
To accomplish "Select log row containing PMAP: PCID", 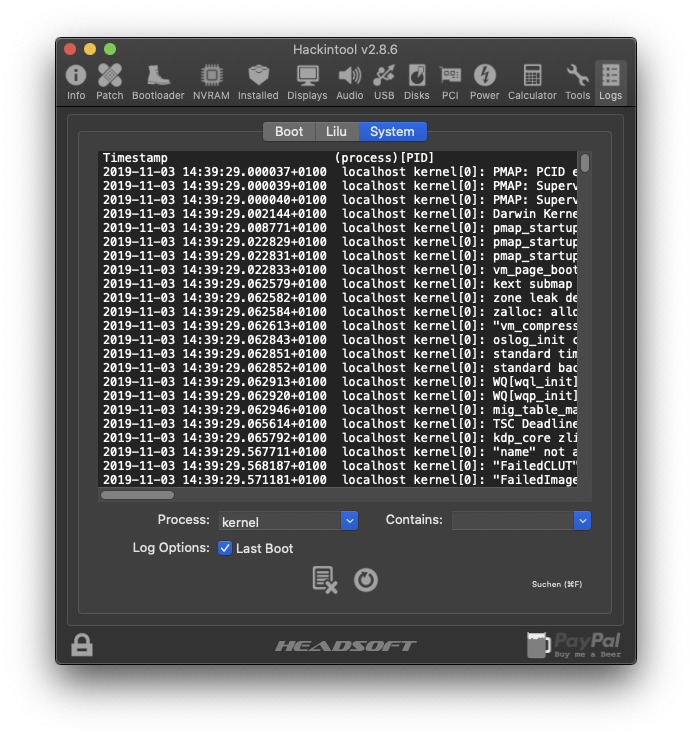I will (338, 172).
